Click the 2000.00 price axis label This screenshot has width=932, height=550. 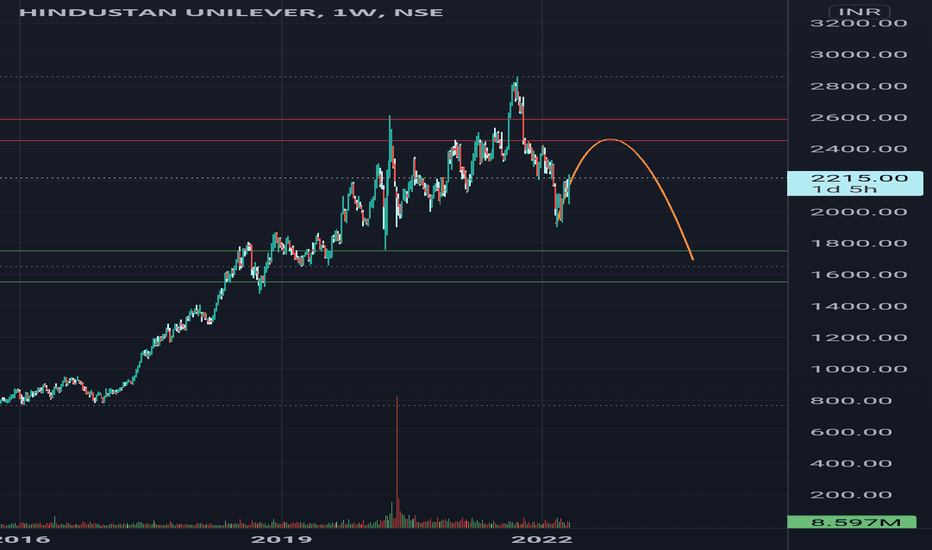click(859, 212)
